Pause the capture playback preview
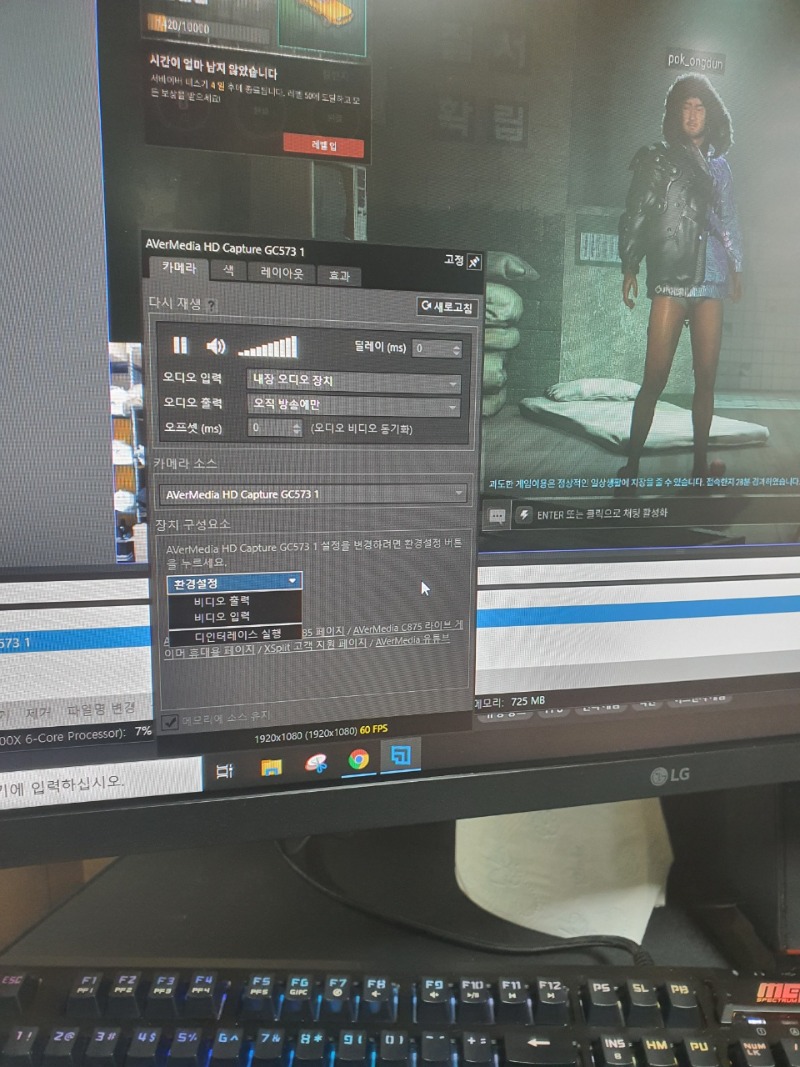This screenshot has width=800, height=1067. pyautogui.click(x=180, y=345)
